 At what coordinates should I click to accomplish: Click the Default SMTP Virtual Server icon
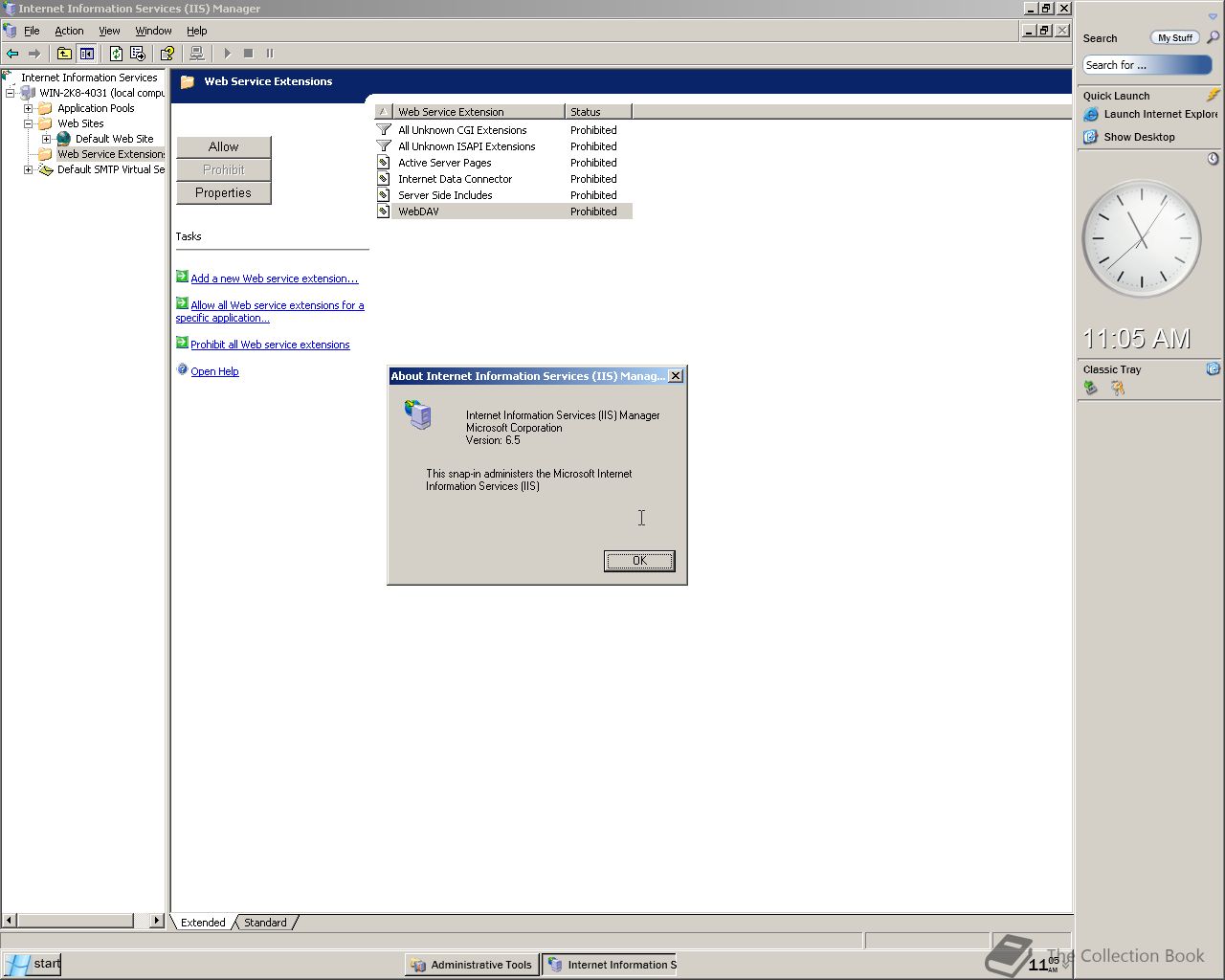click(x=45, y=169)
